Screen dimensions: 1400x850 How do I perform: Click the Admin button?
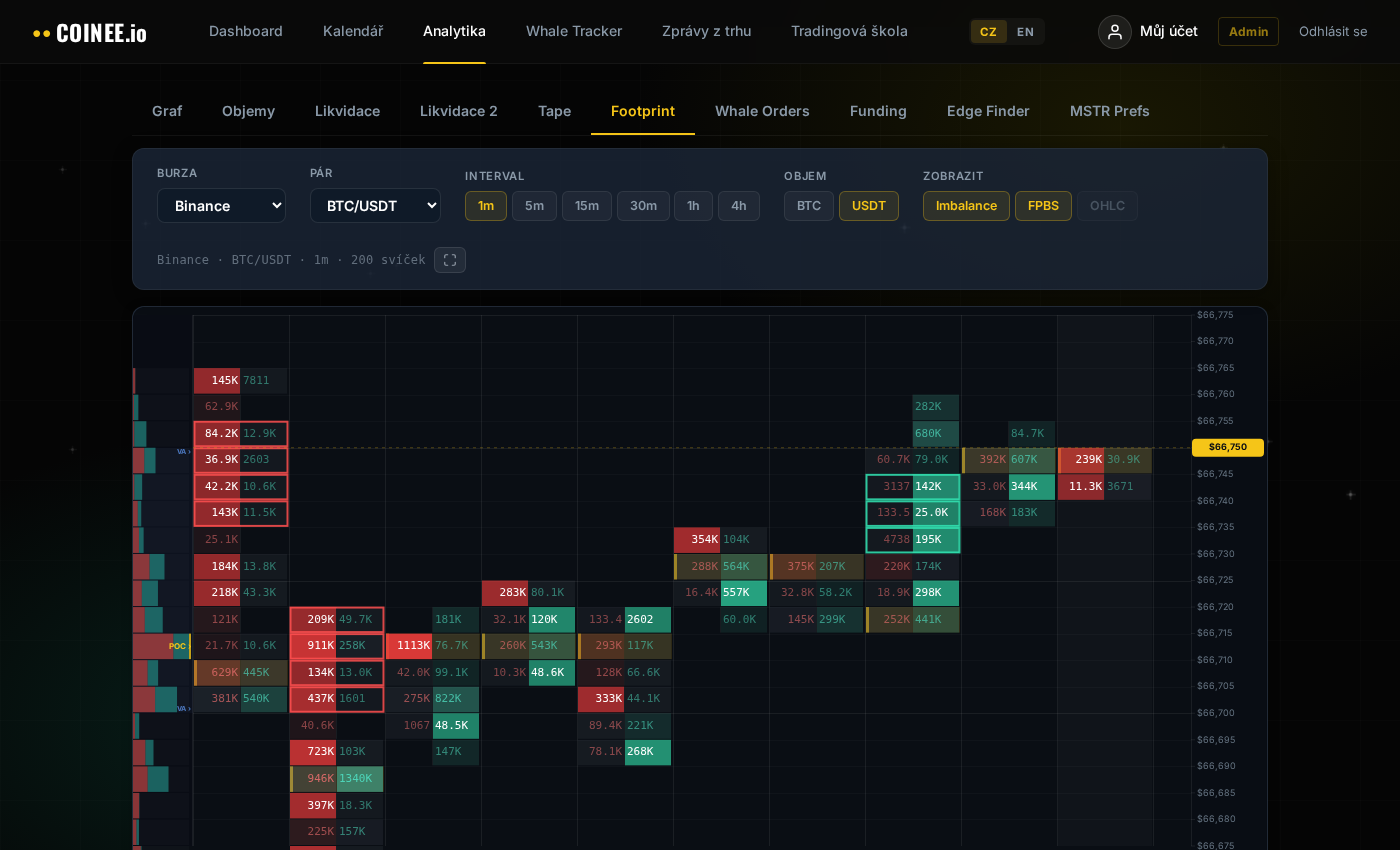1248,31
